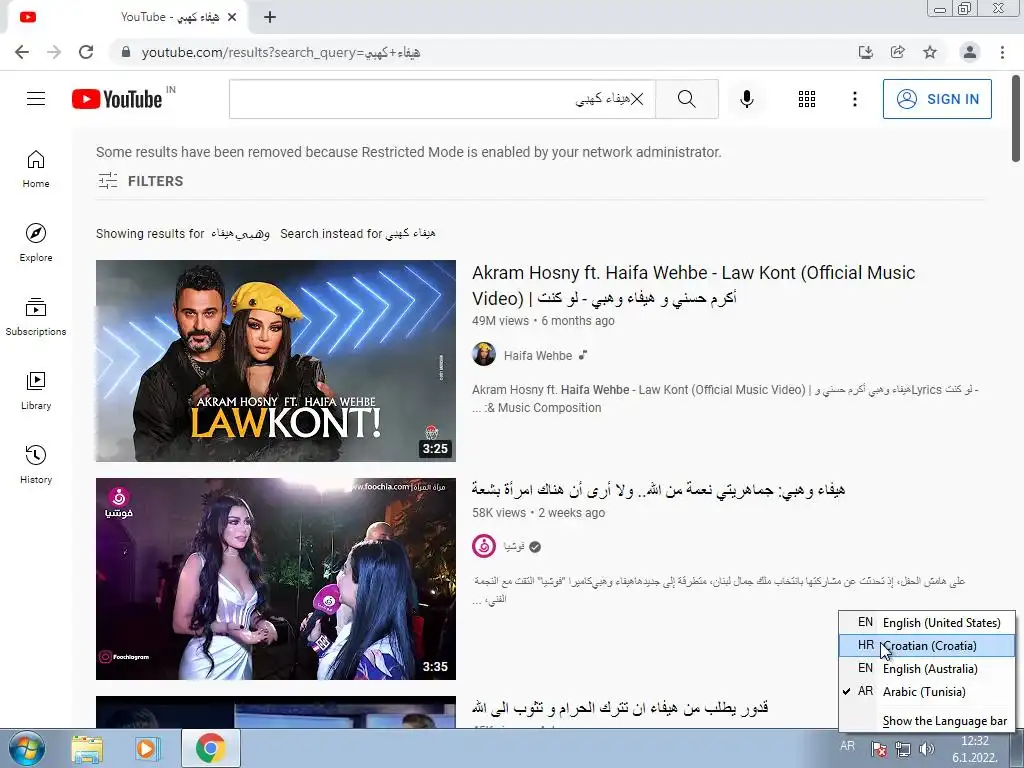The width and height of the screenshot is (1024, 768).
Task: Click the AR language indicator in taskbar
Action: point(848,746)
